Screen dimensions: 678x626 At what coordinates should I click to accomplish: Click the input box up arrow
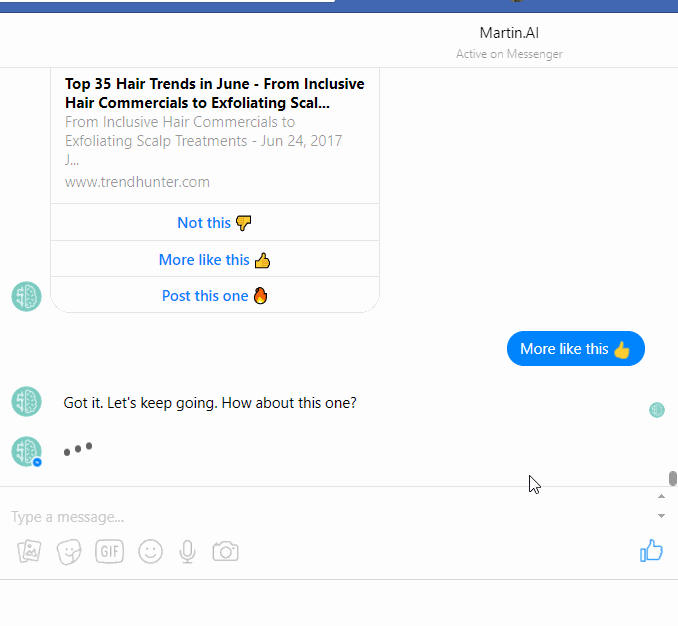point(661,496)
